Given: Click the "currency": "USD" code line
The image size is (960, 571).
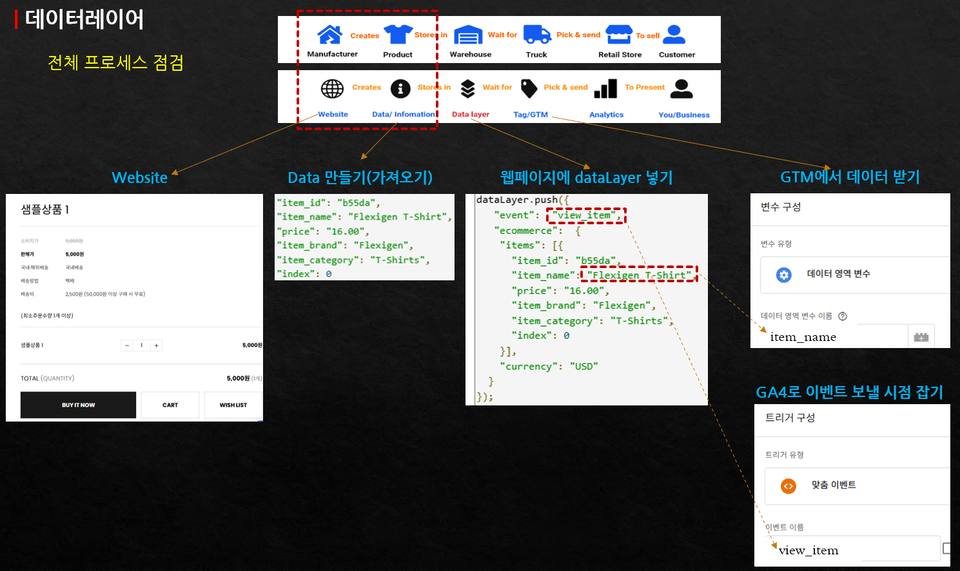Looking at the screenshot, I should click(x=549, y=367).
